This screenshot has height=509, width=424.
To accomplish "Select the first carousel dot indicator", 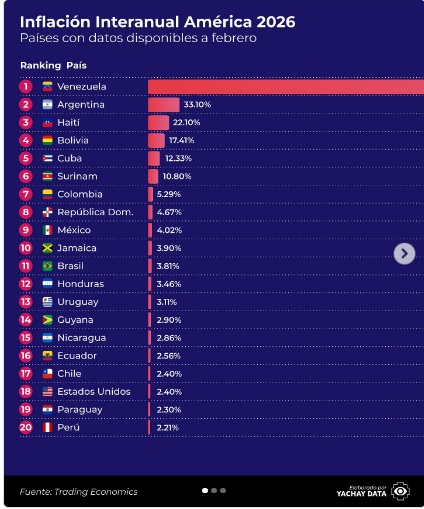I will [x=205, y=490].
